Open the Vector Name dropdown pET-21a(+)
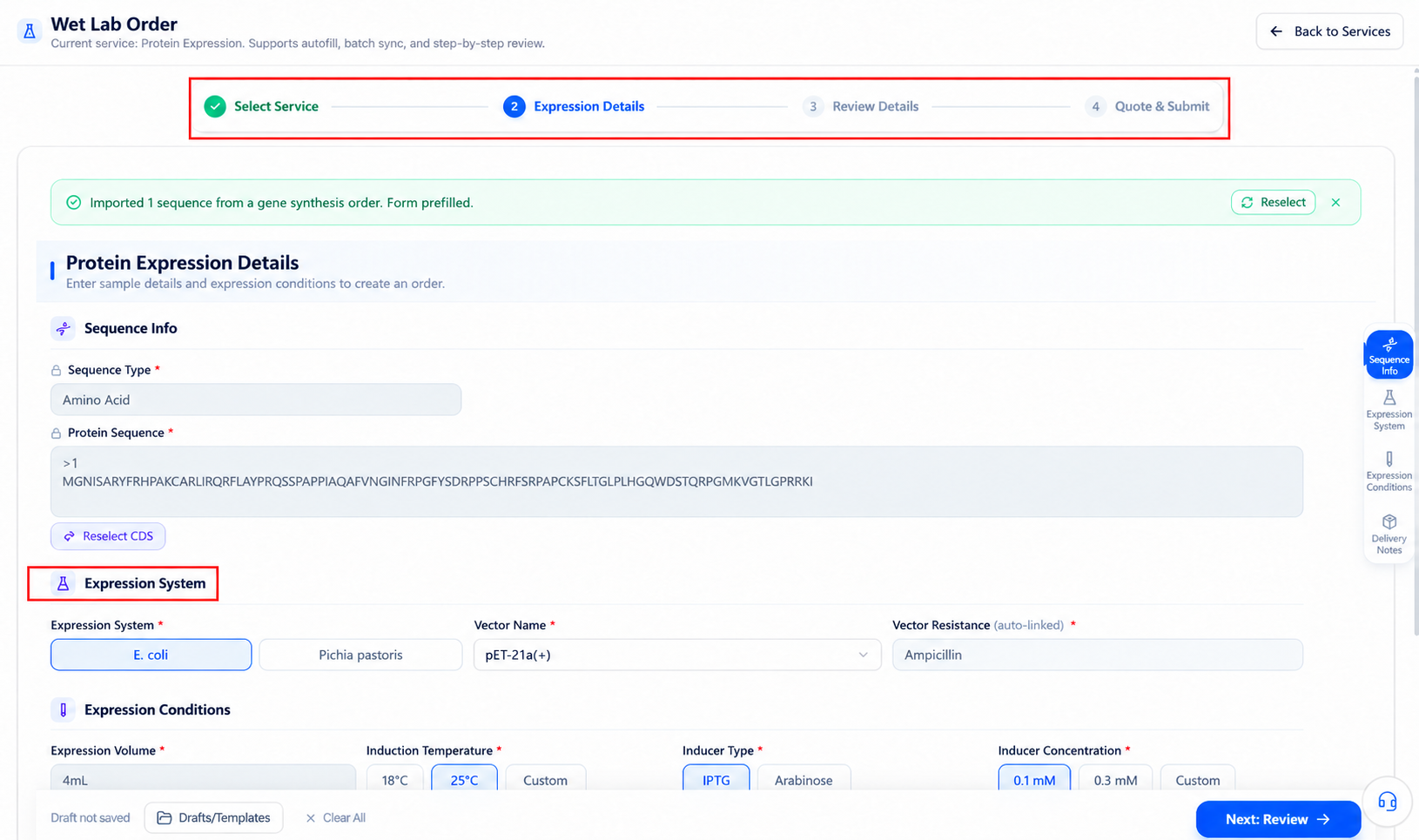The image size is (1419, 840). [x=677, y=655]
